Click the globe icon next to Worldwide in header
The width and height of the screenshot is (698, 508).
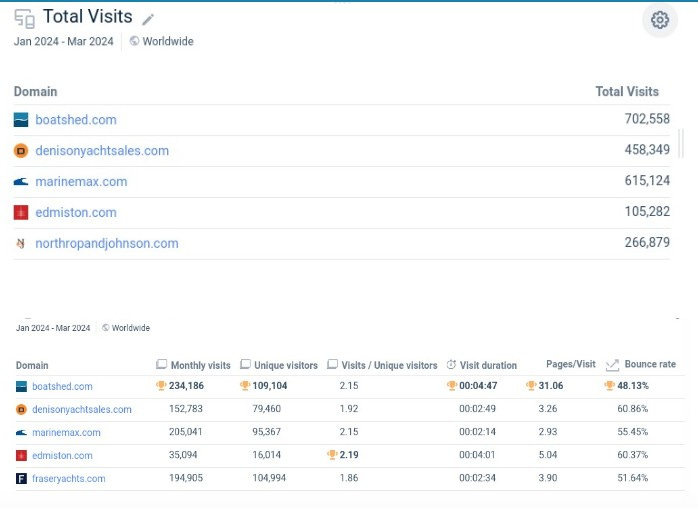coord(134,41)
